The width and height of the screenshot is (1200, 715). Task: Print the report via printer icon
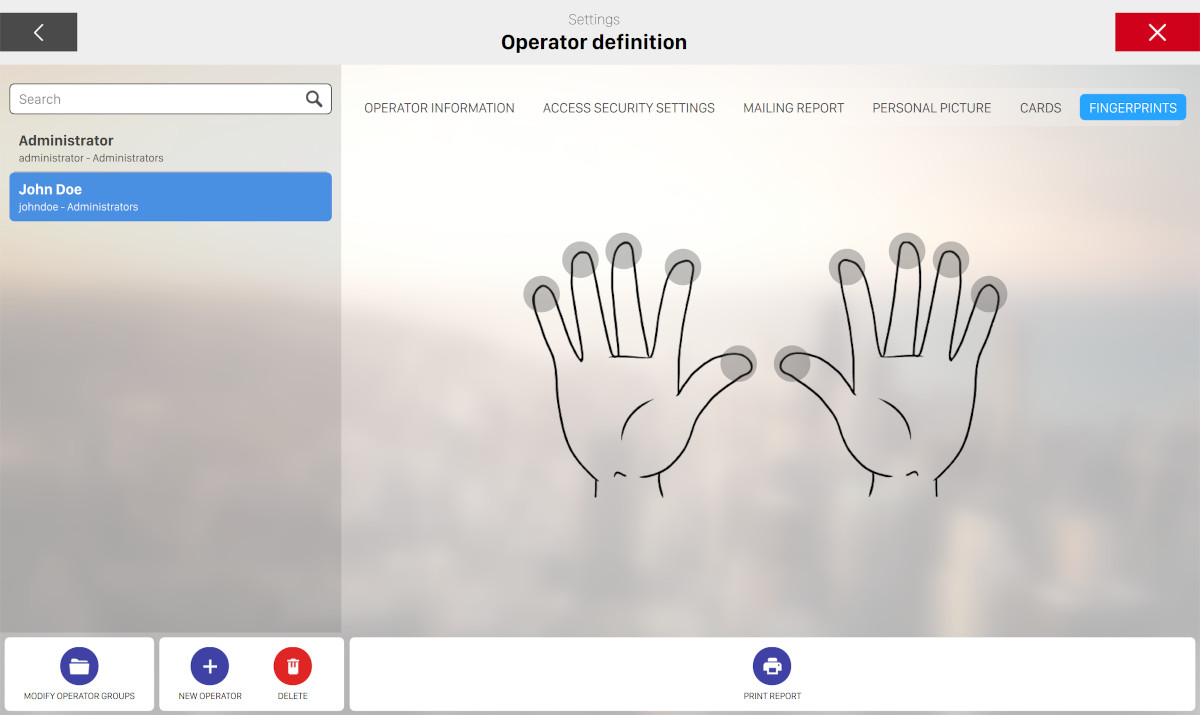click(772, 666)
